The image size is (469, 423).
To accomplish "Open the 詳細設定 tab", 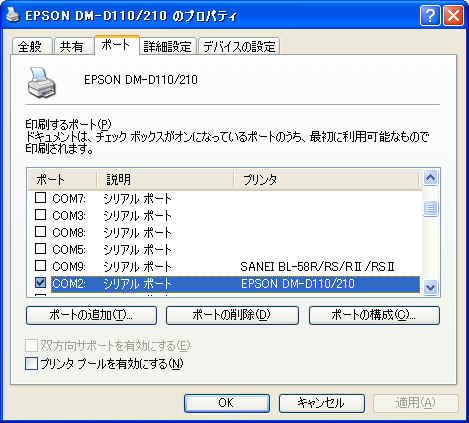I will click(168, 46).
